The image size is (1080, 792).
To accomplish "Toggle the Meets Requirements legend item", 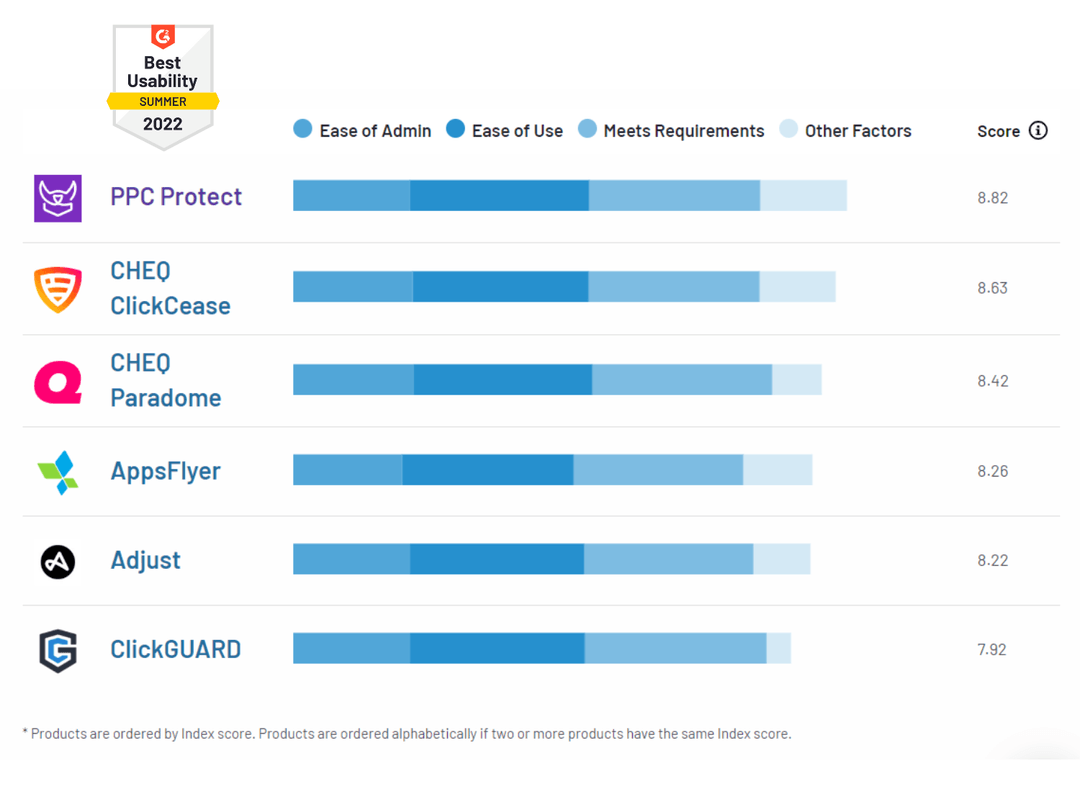I will 671,130.
